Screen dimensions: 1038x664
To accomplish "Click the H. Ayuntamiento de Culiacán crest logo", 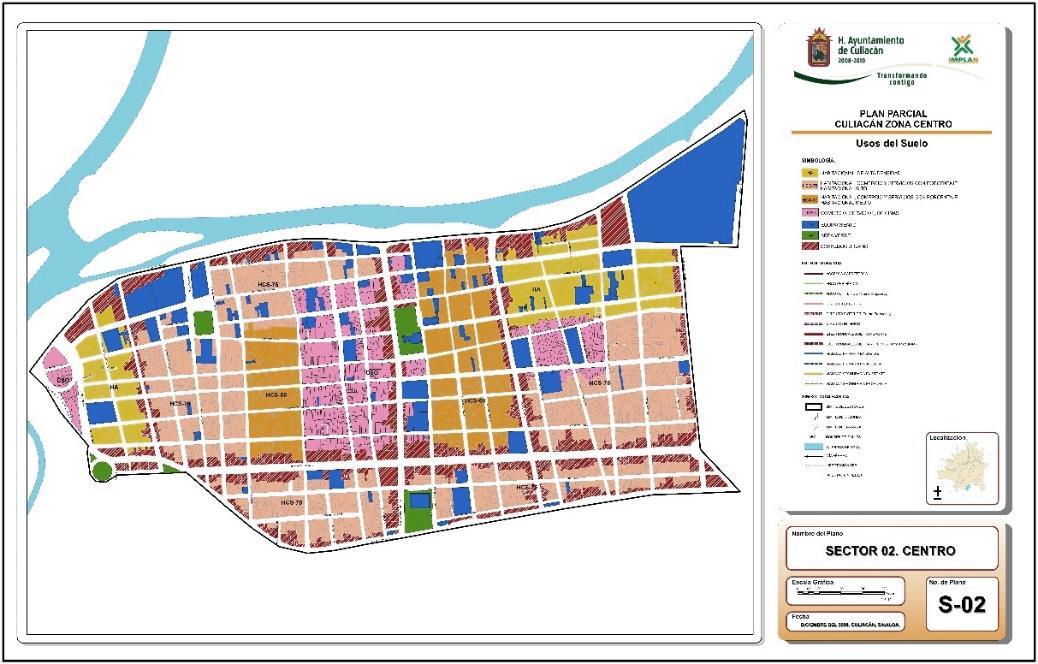I will tap(819, 48).
